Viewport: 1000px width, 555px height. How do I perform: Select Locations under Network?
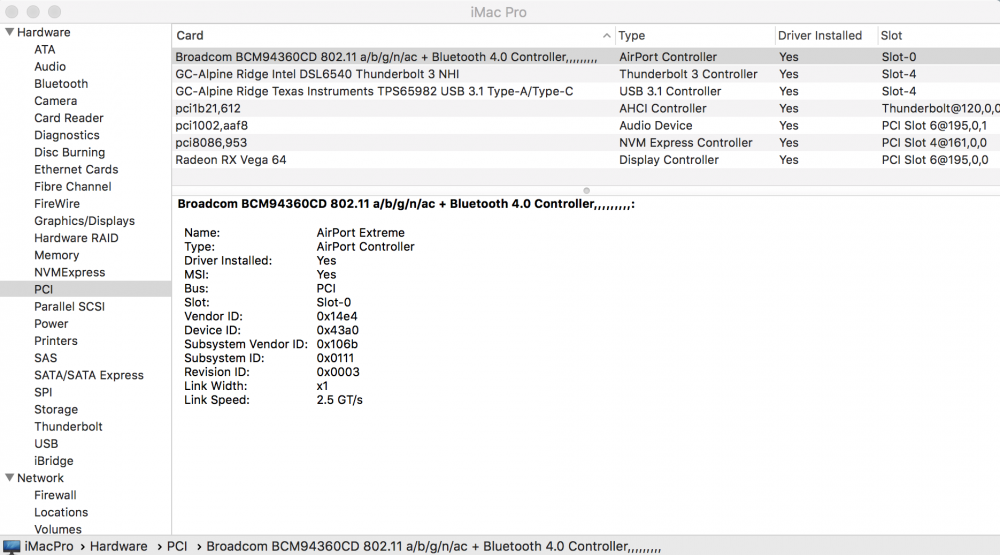coord(61,512)
